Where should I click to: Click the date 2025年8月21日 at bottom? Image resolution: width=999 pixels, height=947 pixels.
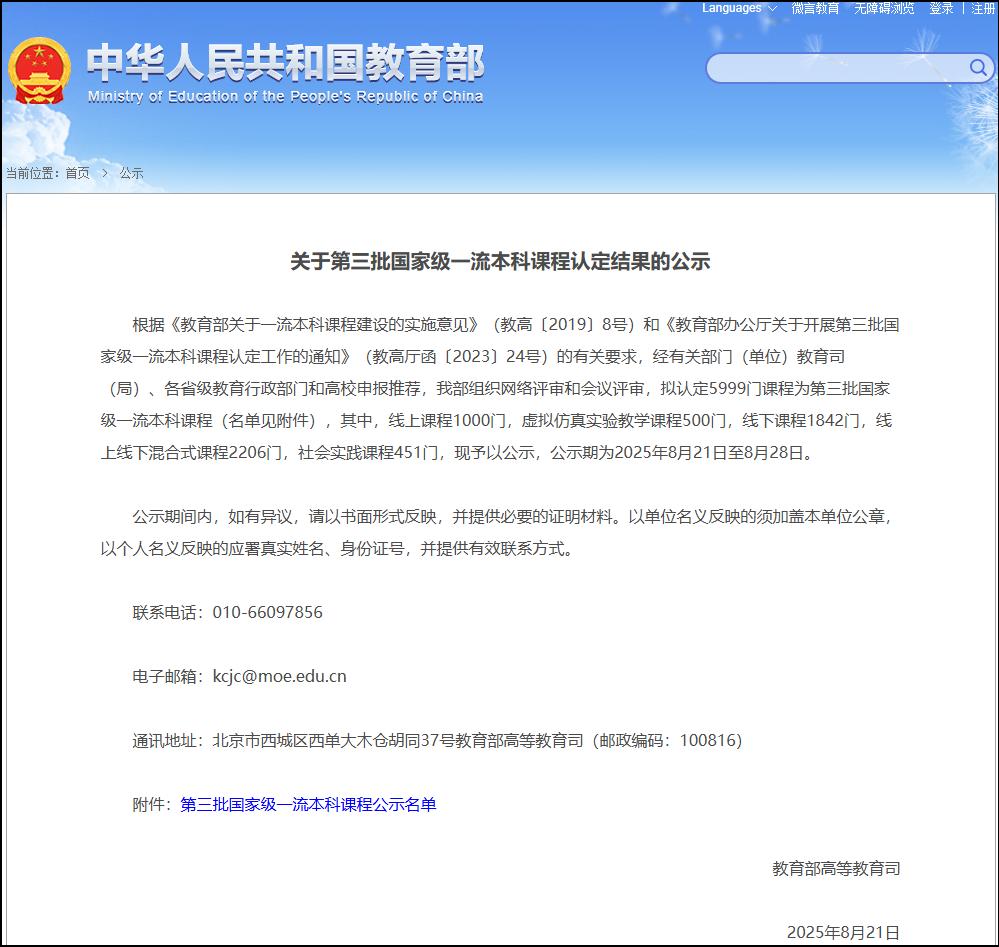point(843,932)
